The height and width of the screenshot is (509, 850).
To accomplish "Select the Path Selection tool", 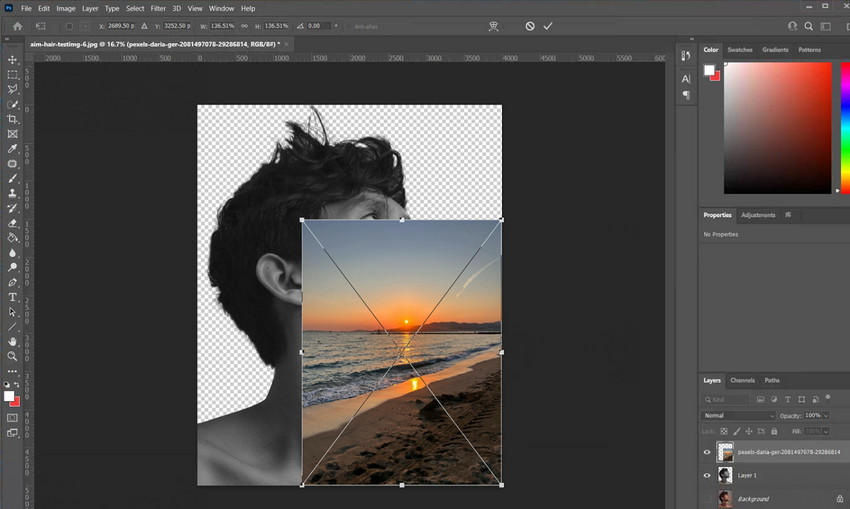I will [x=12, y=312].
